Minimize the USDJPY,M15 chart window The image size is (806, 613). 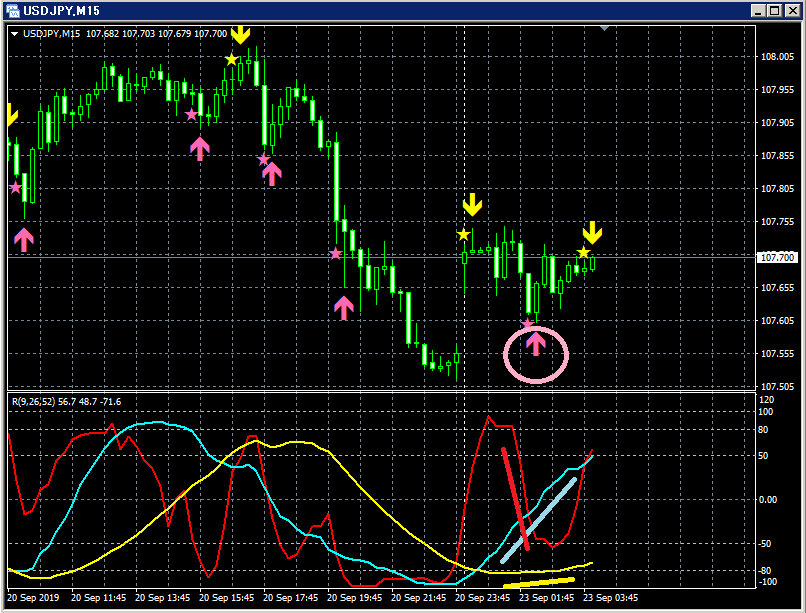pos(758,11)
